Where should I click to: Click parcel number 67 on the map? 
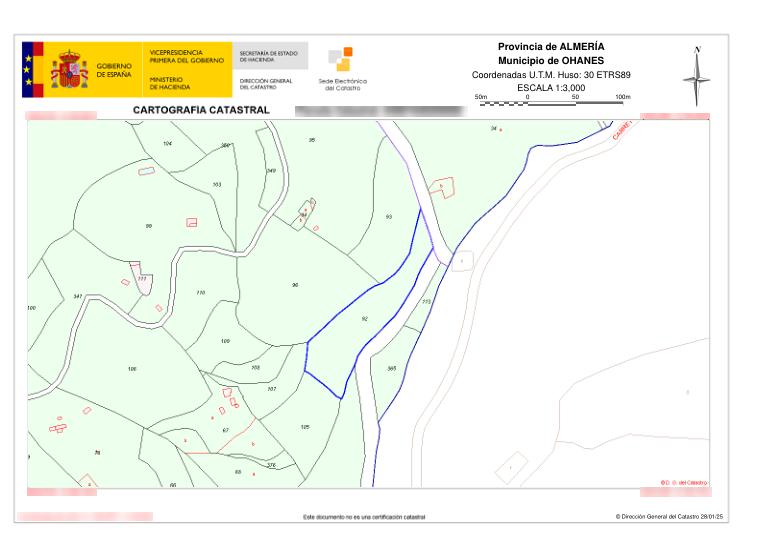point(225,430)
